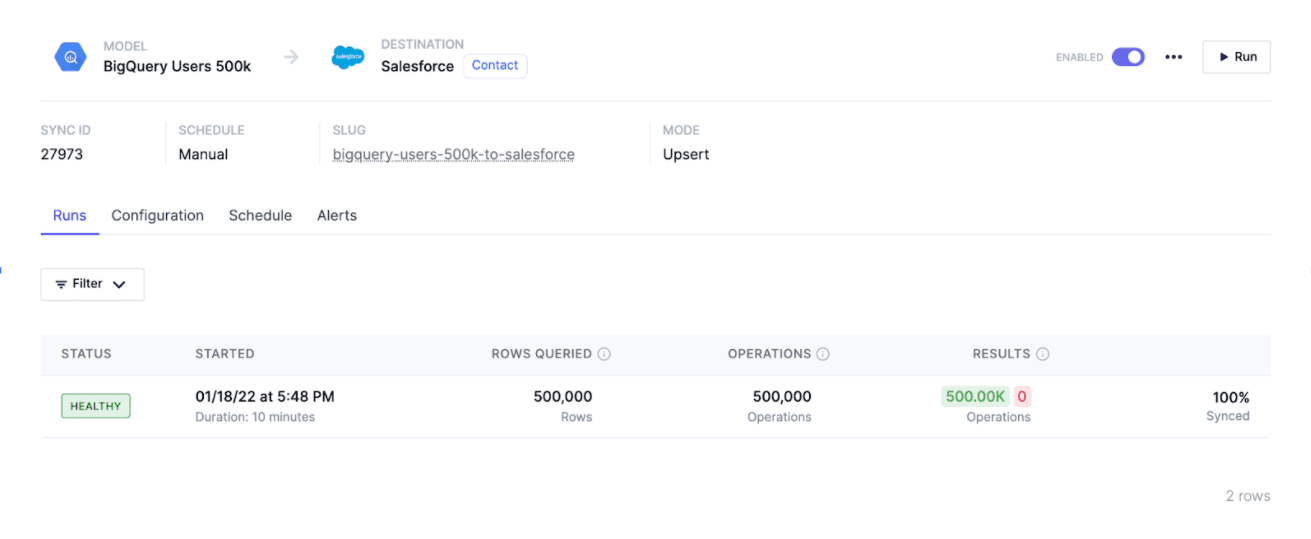
Task: Click the arrow between model and destination
Action: (291, 57)
